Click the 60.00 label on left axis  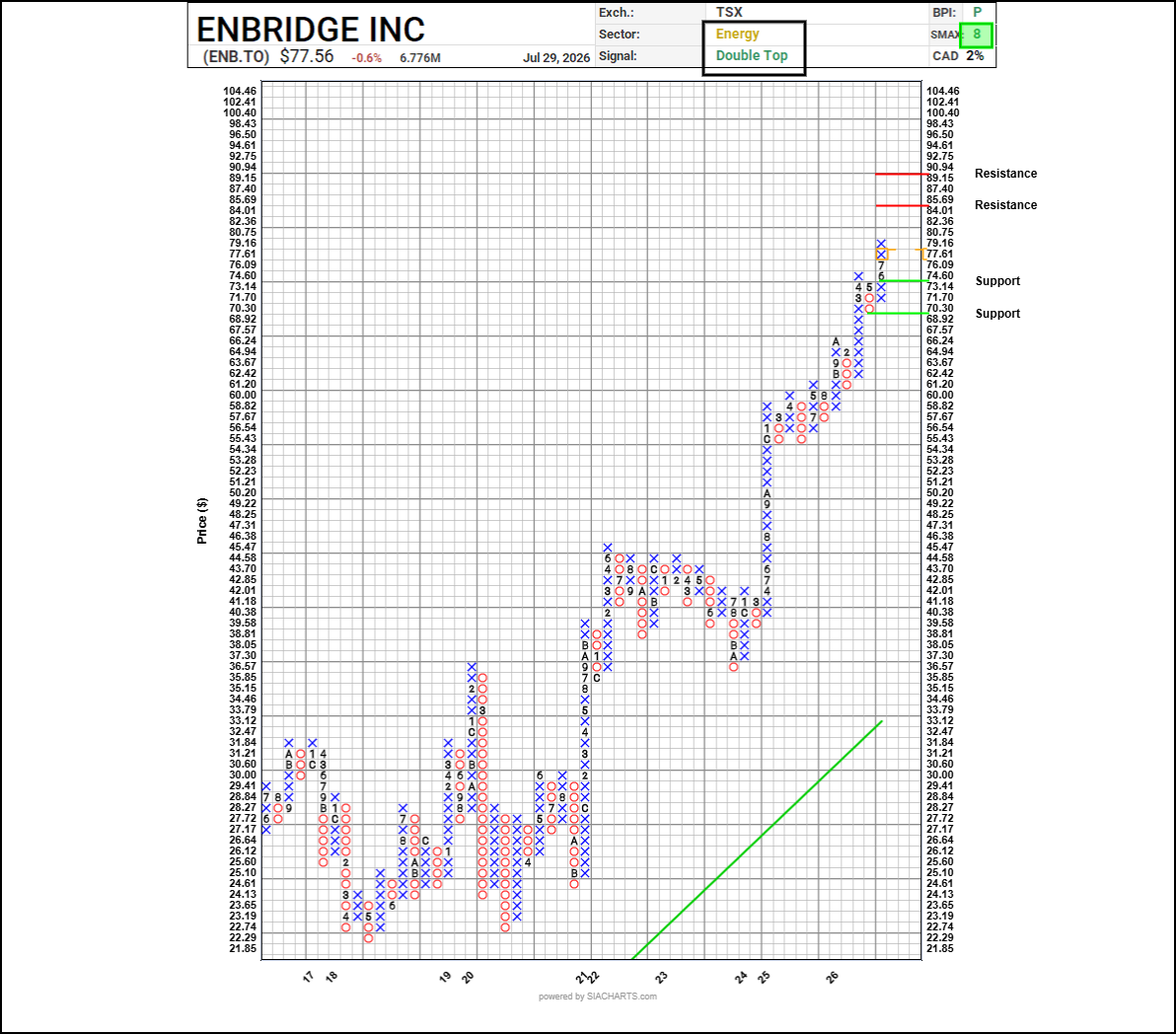pyautogui.click(x=243, y=396)
